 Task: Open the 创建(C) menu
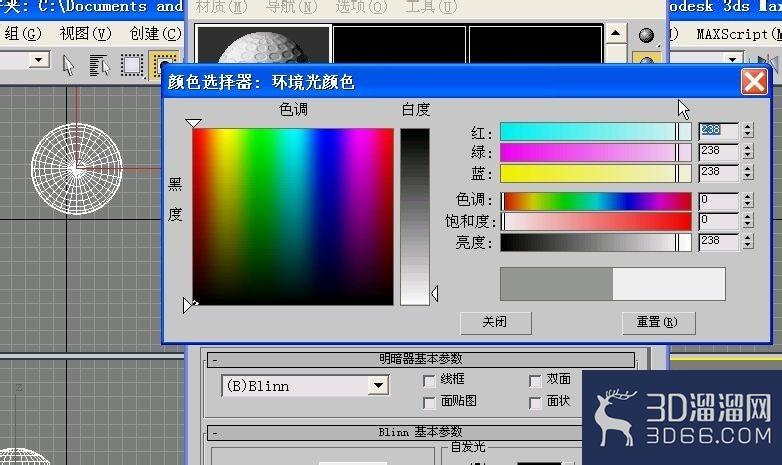click(x=155, y=34)
